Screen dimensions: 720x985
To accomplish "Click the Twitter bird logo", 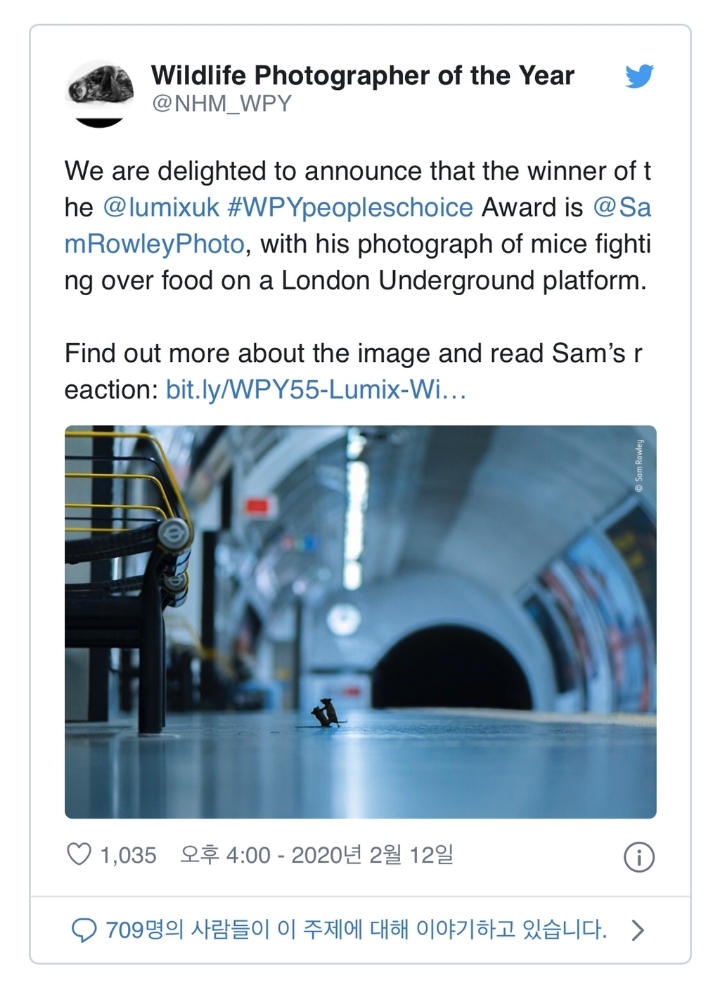I will [639, 77].
